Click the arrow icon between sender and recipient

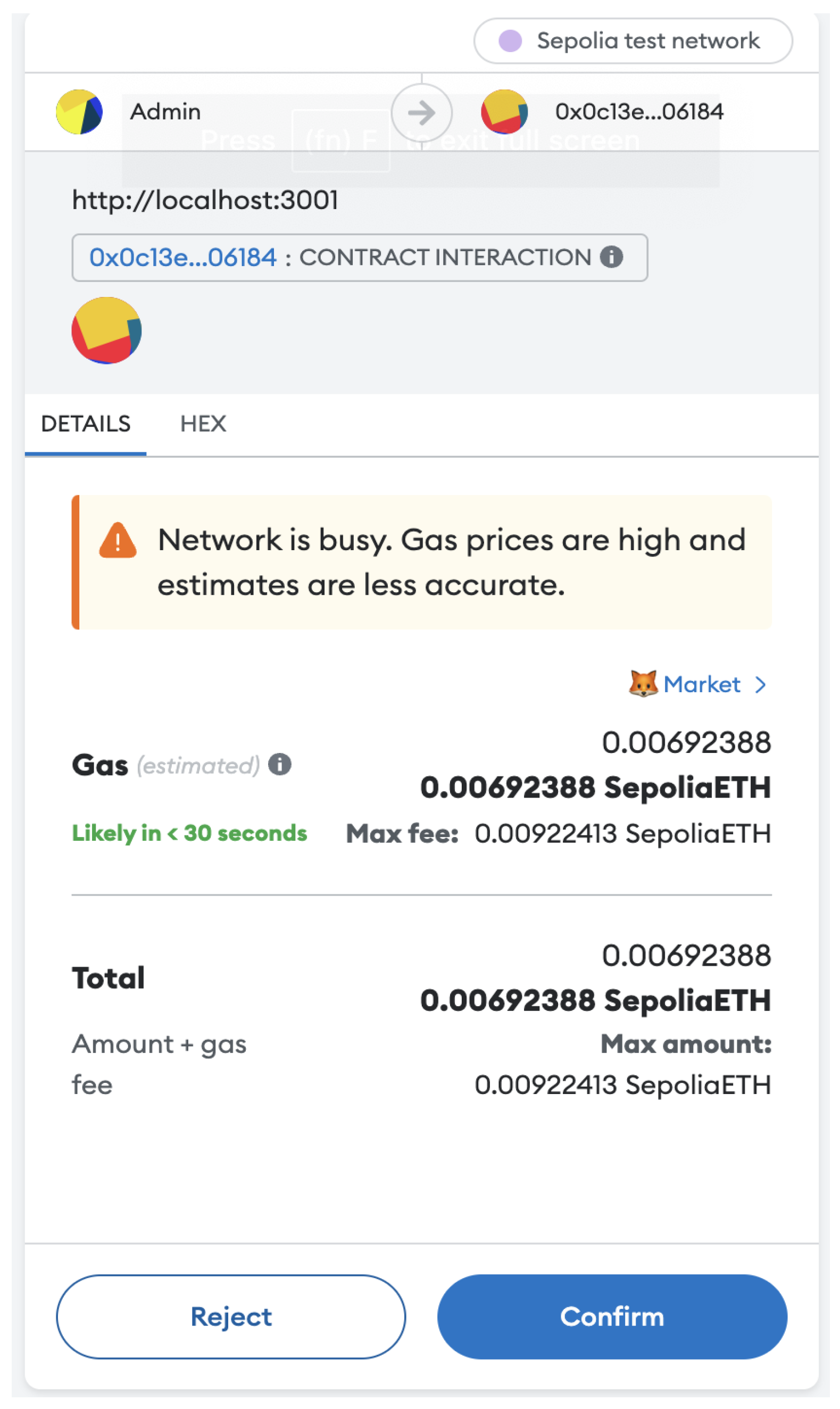[422, 113]
